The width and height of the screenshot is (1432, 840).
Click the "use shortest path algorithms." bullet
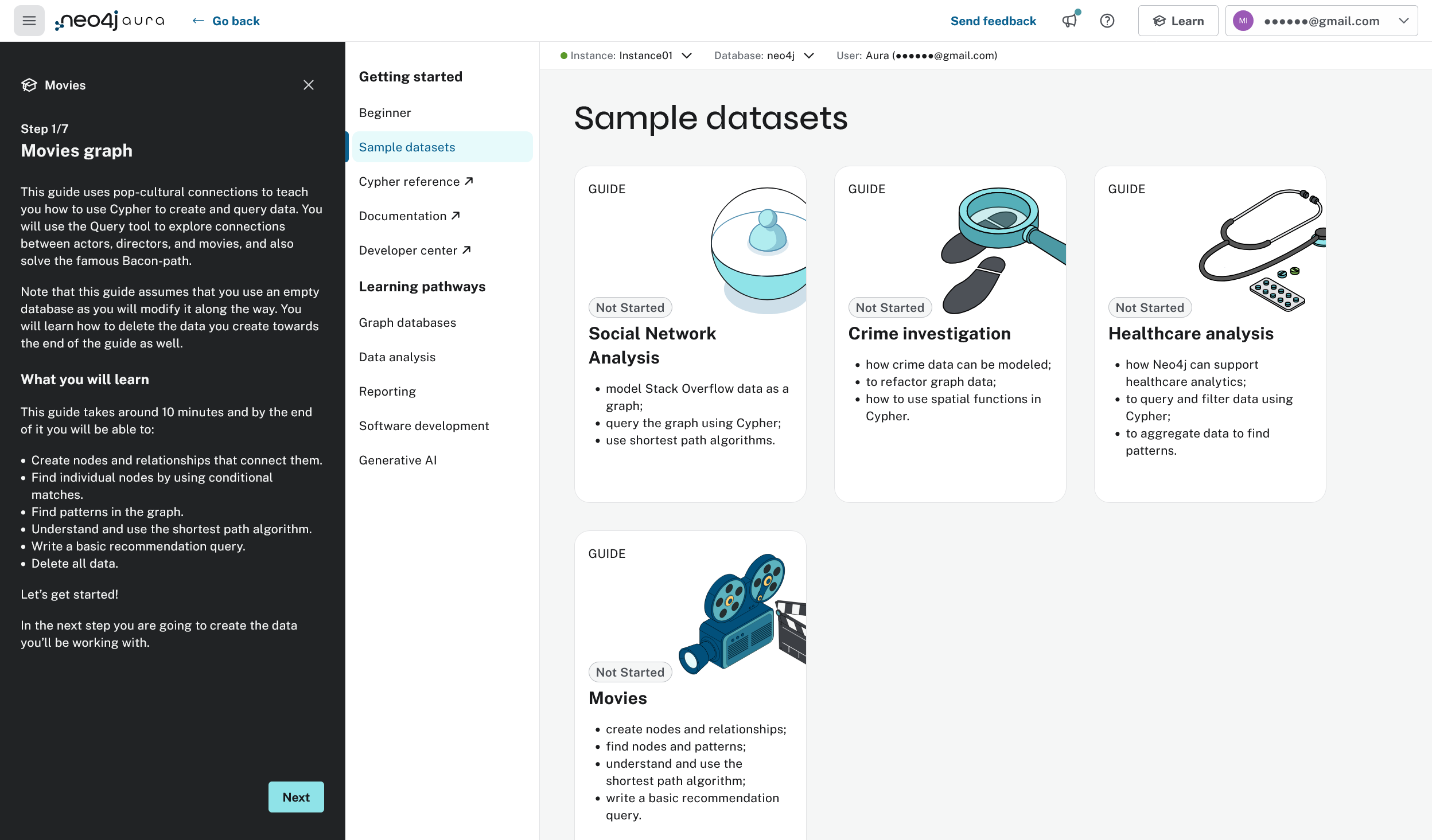pyautogui.click(x=690, y=440)
